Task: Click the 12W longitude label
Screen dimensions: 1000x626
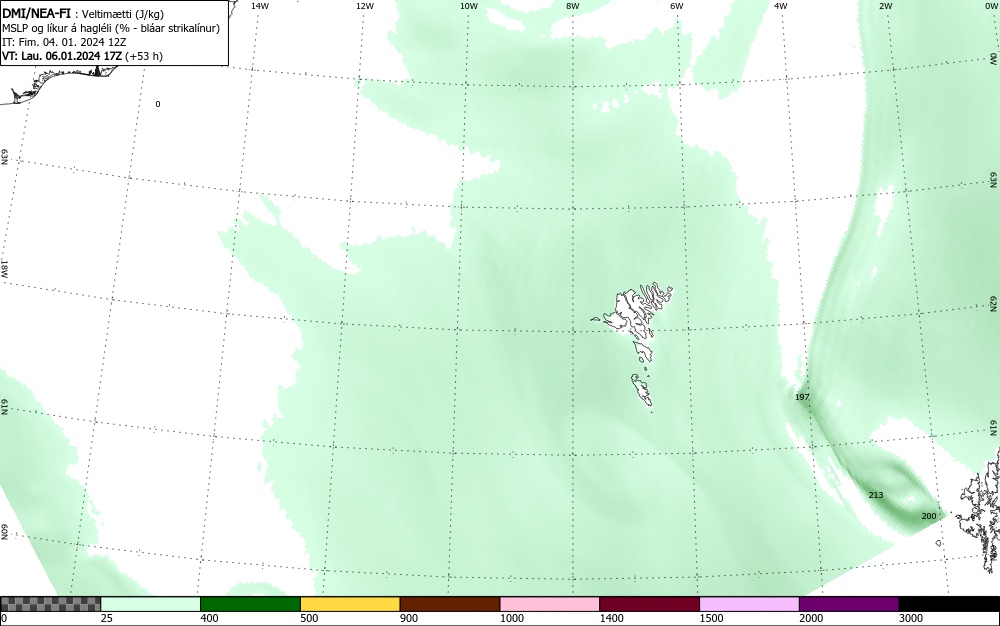Action: pos(364,6)
